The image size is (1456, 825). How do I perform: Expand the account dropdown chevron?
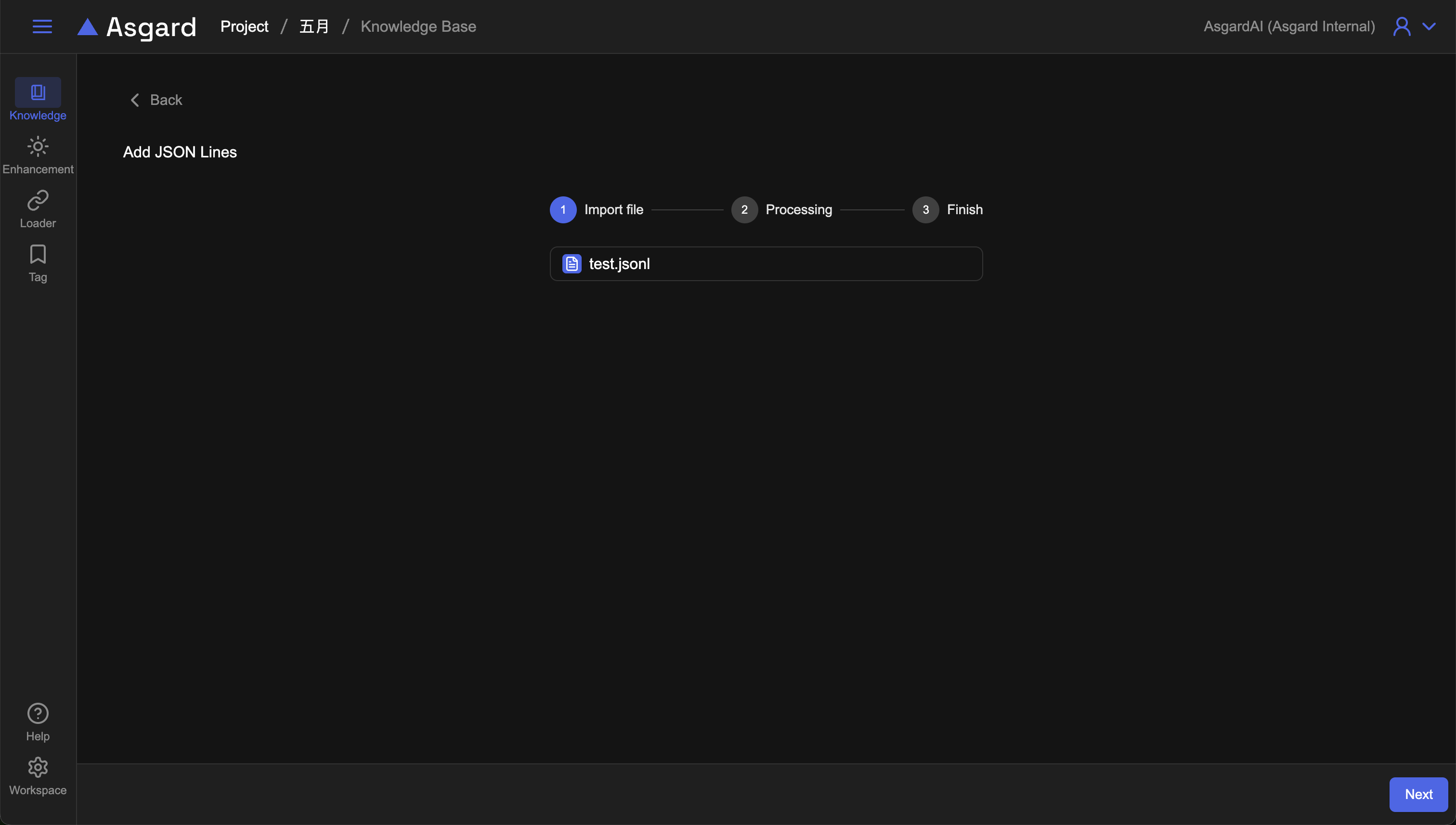click(x=1430, y=26)
